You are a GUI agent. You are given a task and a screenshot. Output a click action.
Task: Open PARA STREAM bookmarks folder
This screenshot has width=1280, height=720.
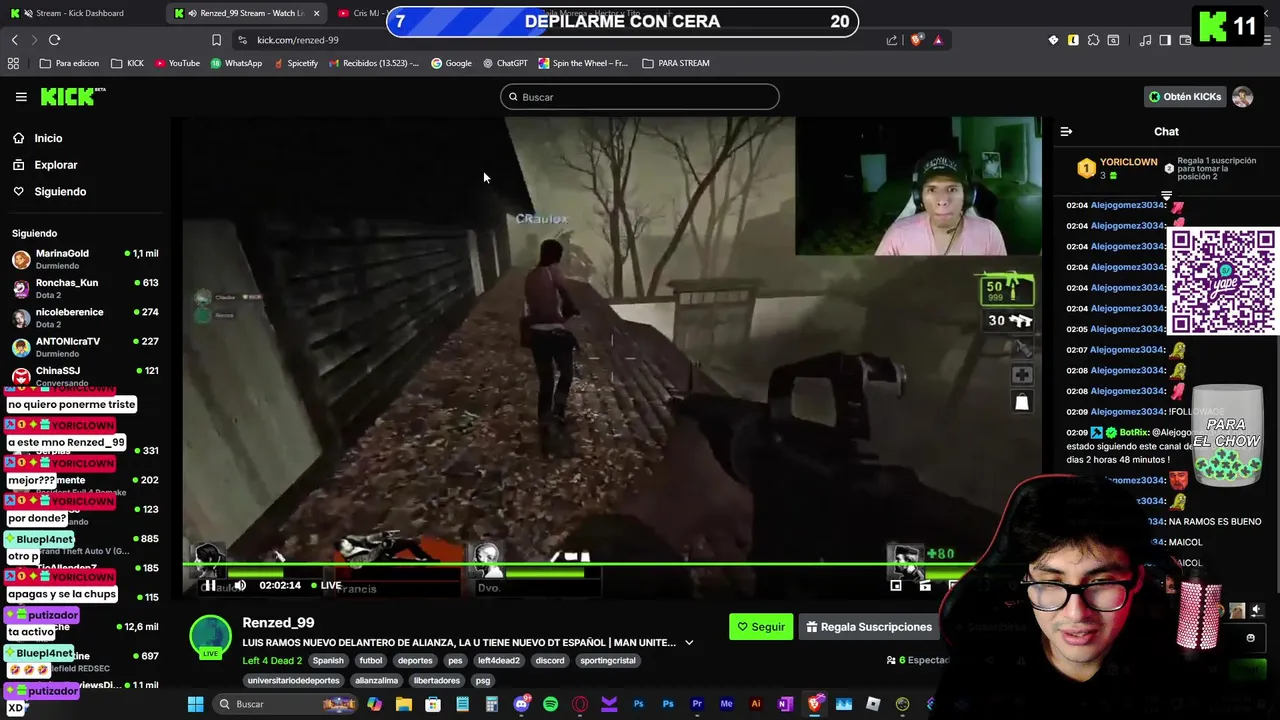pos(676,63)
